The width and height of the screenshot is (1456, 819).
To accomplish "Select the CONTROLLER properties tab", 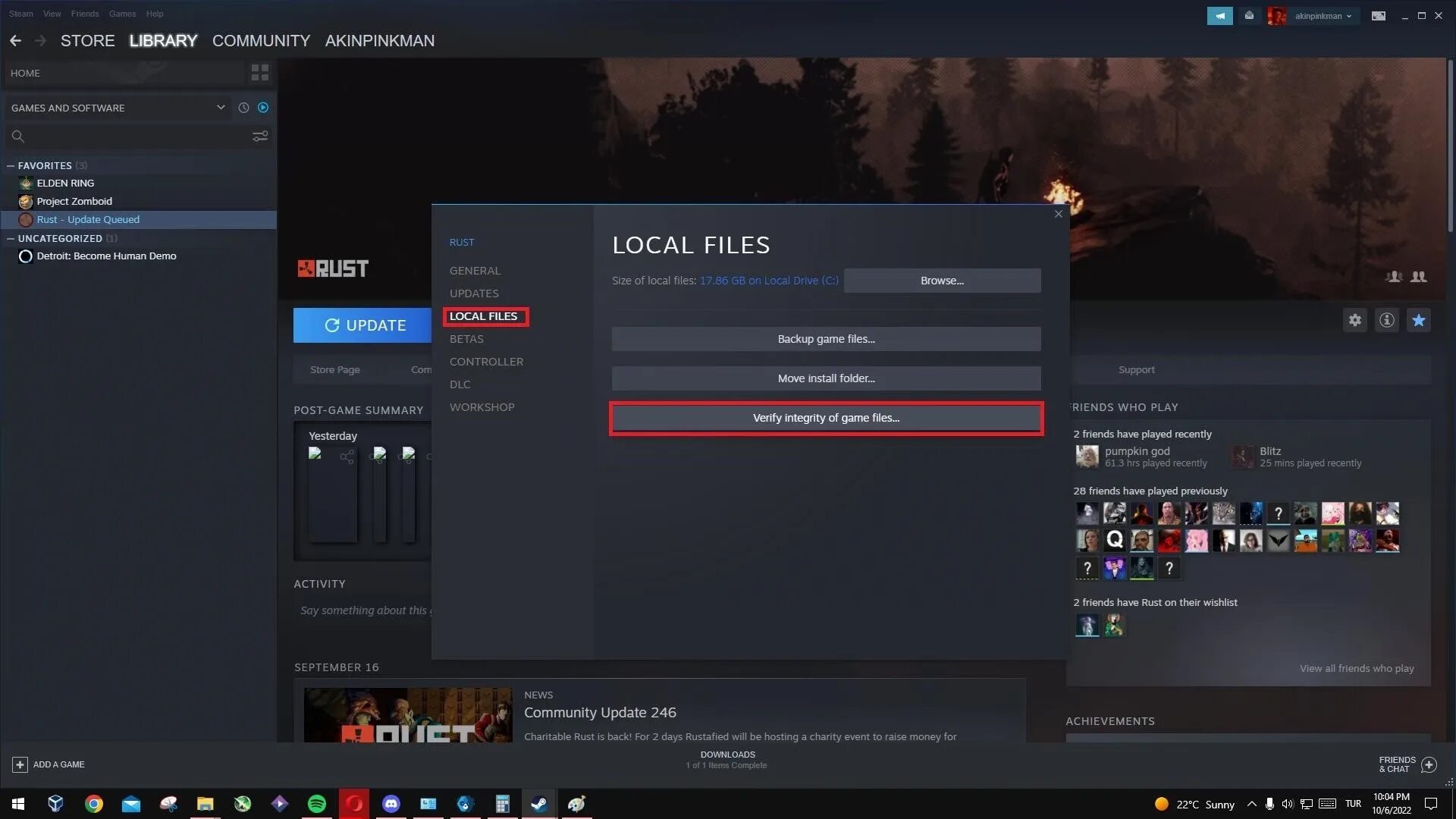I will (486, 362).
